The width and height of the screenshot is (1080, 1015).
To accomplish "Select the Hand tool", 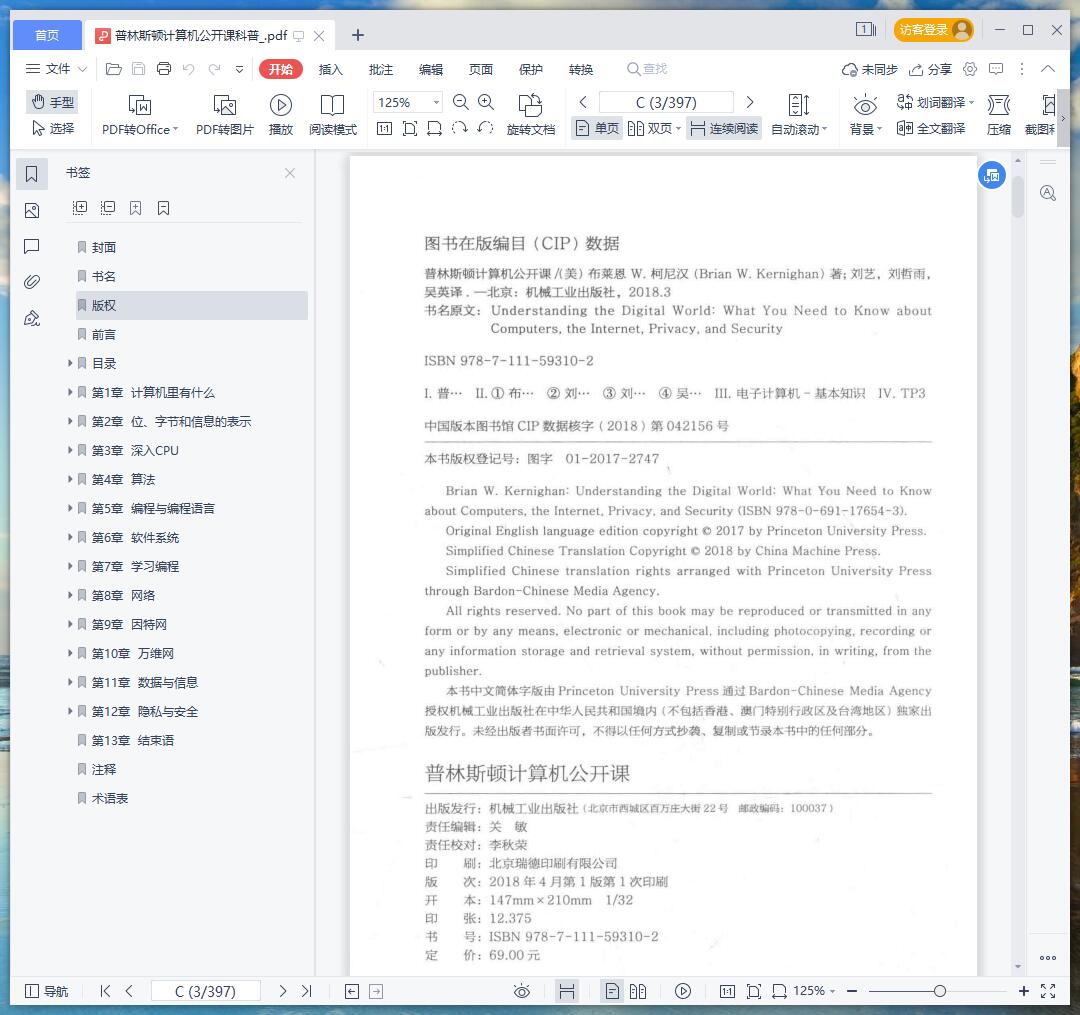I will [x=52, y=102].
